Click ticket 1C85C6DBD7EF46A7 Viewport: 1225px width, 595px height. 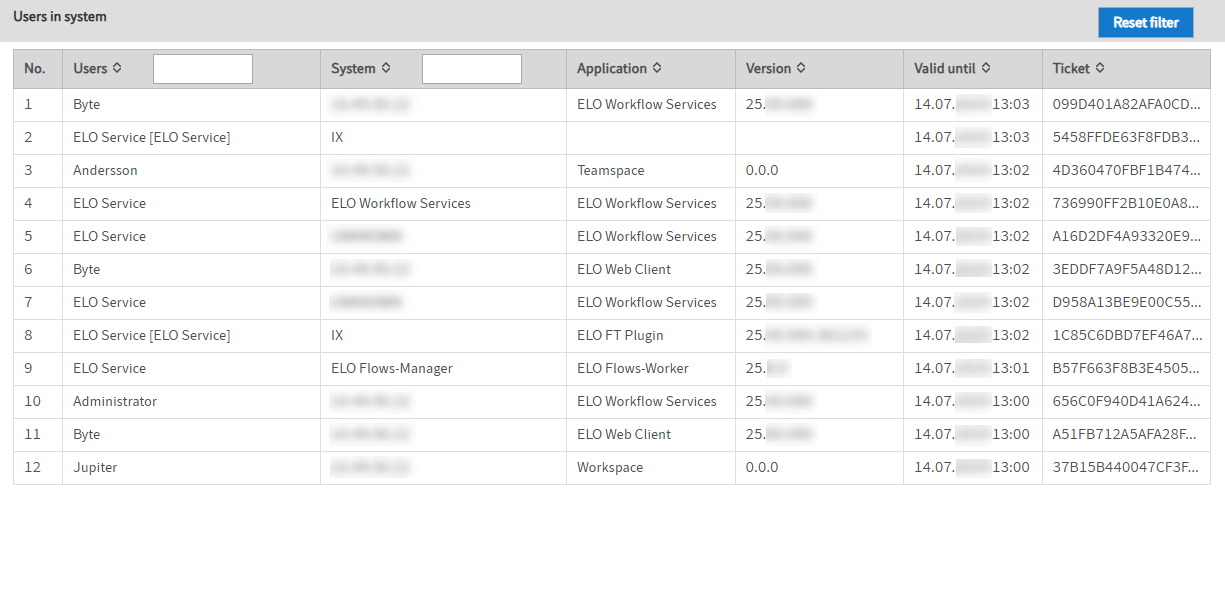[x=1127, y=335]
